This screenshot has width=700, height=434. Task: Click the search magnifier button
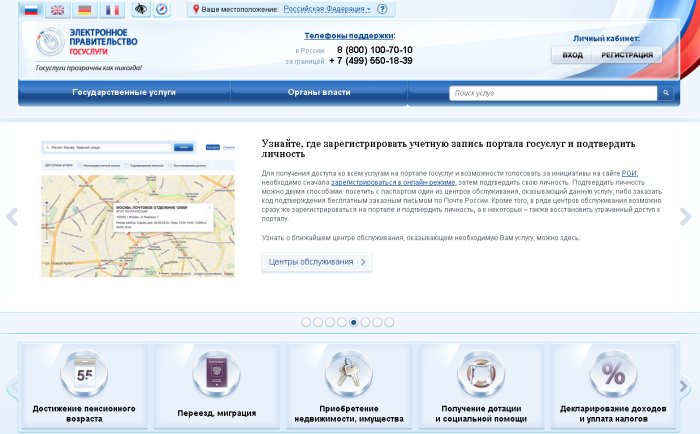[x=666, y=93]
